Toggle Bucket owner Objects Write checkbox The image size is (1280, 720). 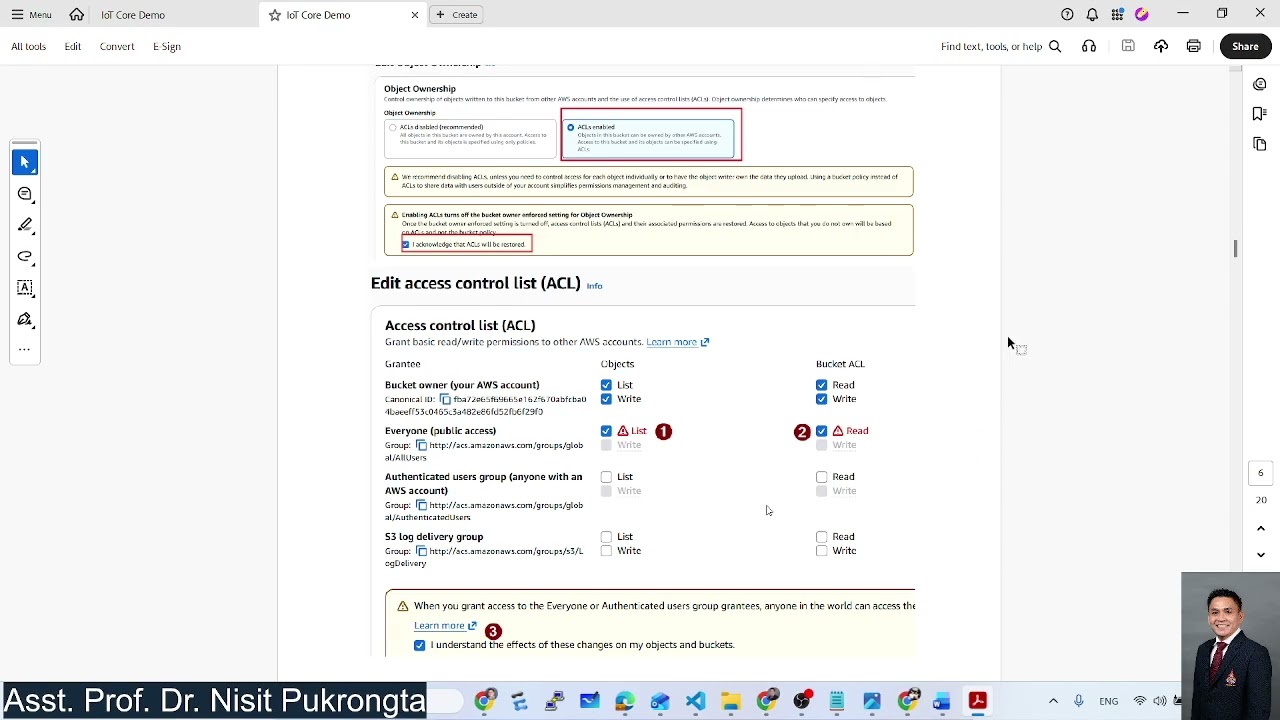tap(606, 399)
